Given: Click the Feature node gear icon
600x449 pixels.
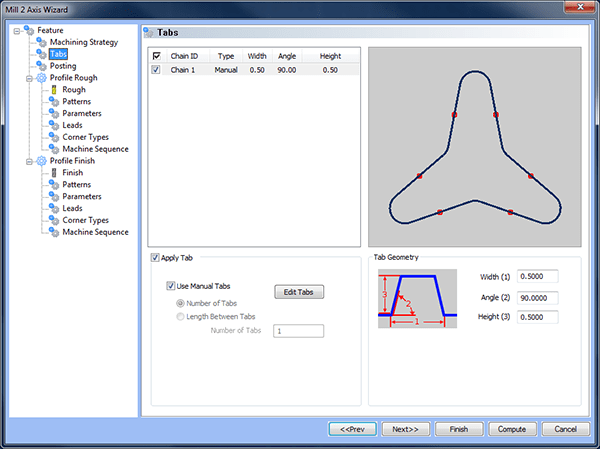Looking at the screenshot, I should click(29, 30).
